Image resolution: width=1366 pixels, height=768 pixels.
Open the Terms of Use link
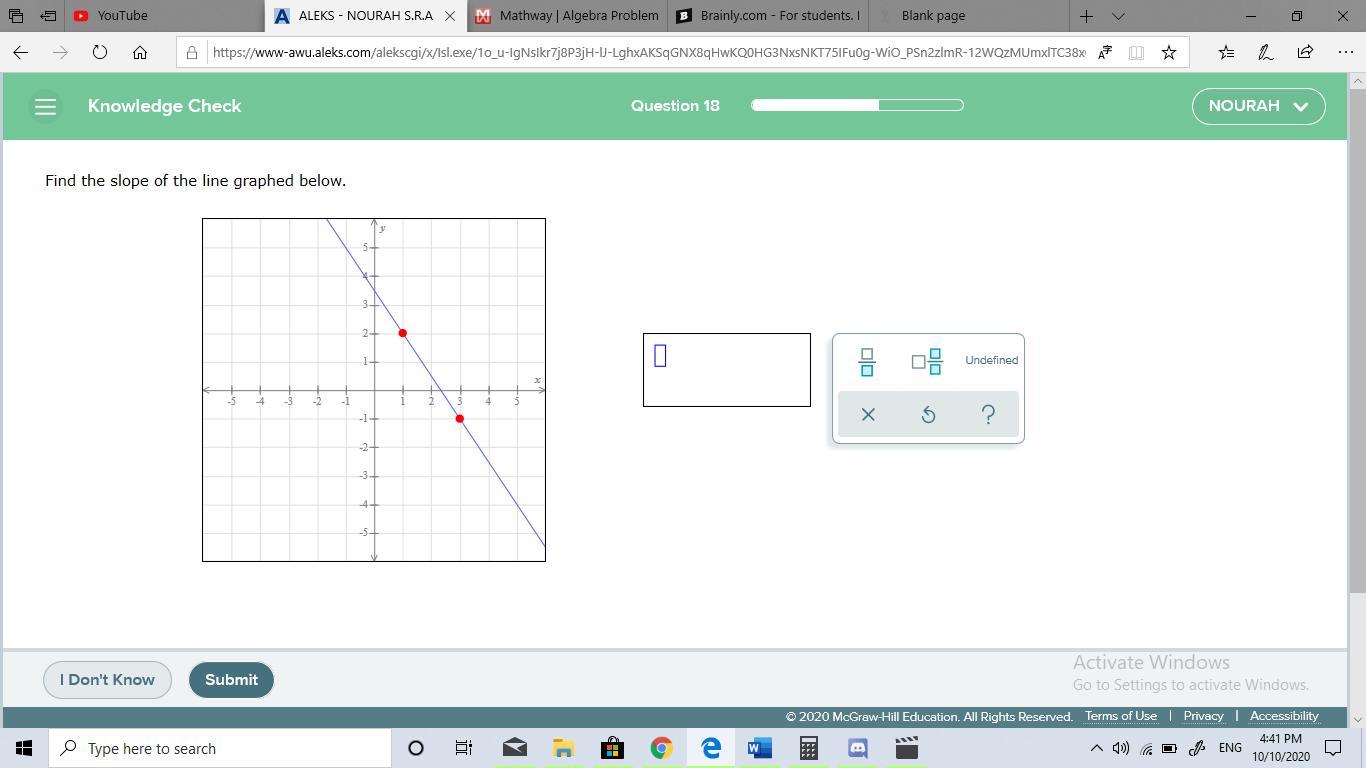[x=1120, y=716]
